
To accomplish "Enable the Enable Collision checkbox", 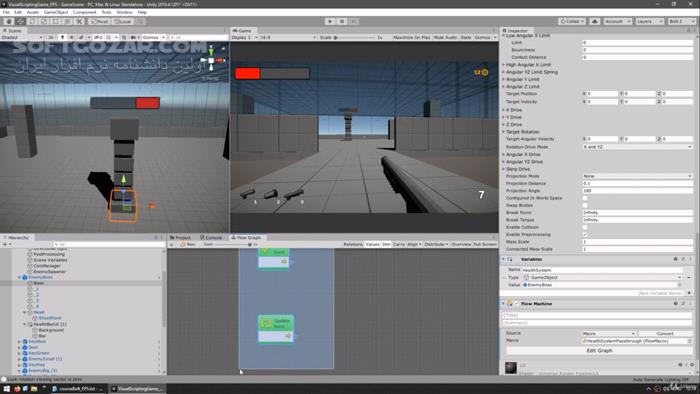I will 585,227.
